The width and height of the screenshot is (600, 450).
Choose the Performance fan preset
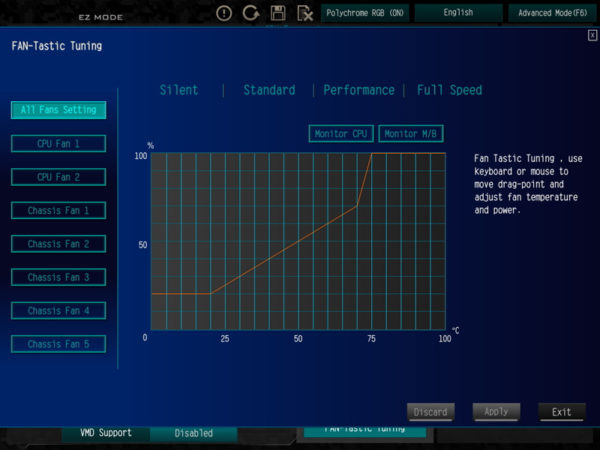coord(358,90)
